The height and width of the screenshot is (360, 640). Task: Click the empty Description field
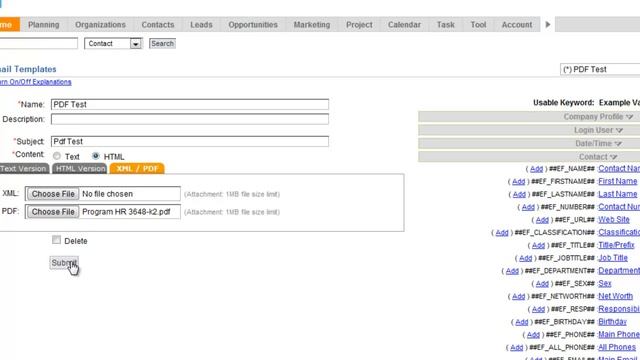tap(190, 119)
